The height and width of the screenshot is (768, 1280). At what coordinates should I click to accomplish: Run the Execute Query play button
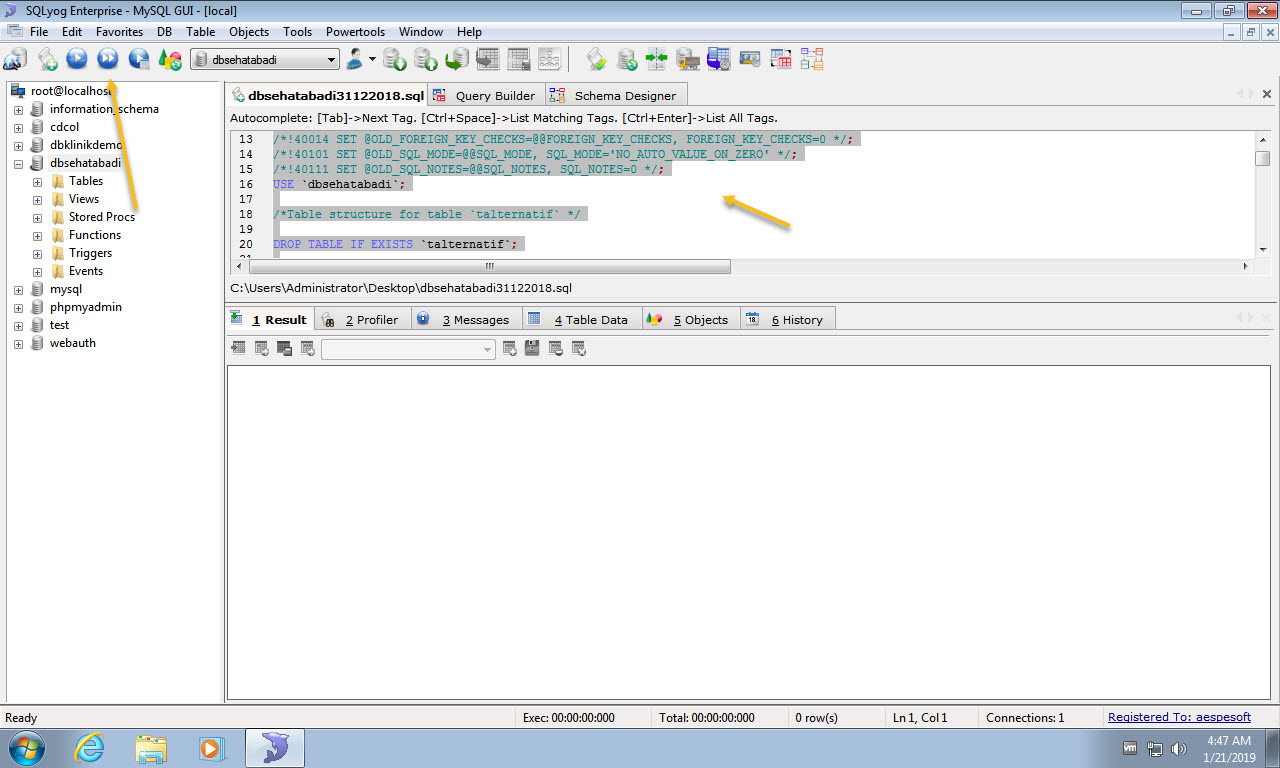77,59
